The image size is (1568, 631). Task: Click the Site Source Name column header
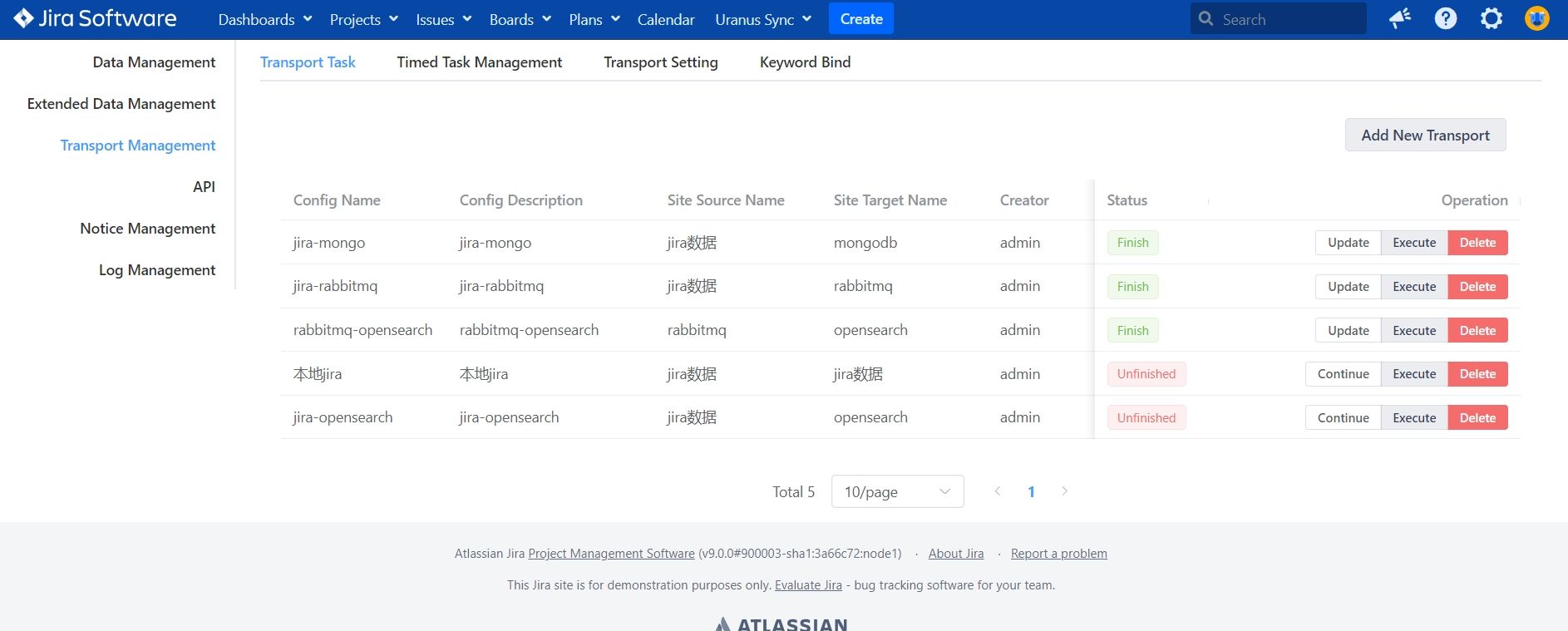tap(725, 200)
